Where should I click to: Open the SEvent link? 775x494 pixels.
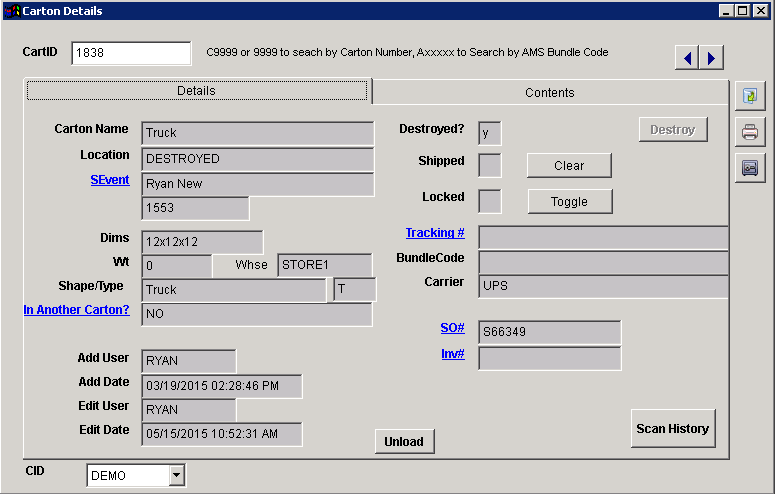(110, 180)
